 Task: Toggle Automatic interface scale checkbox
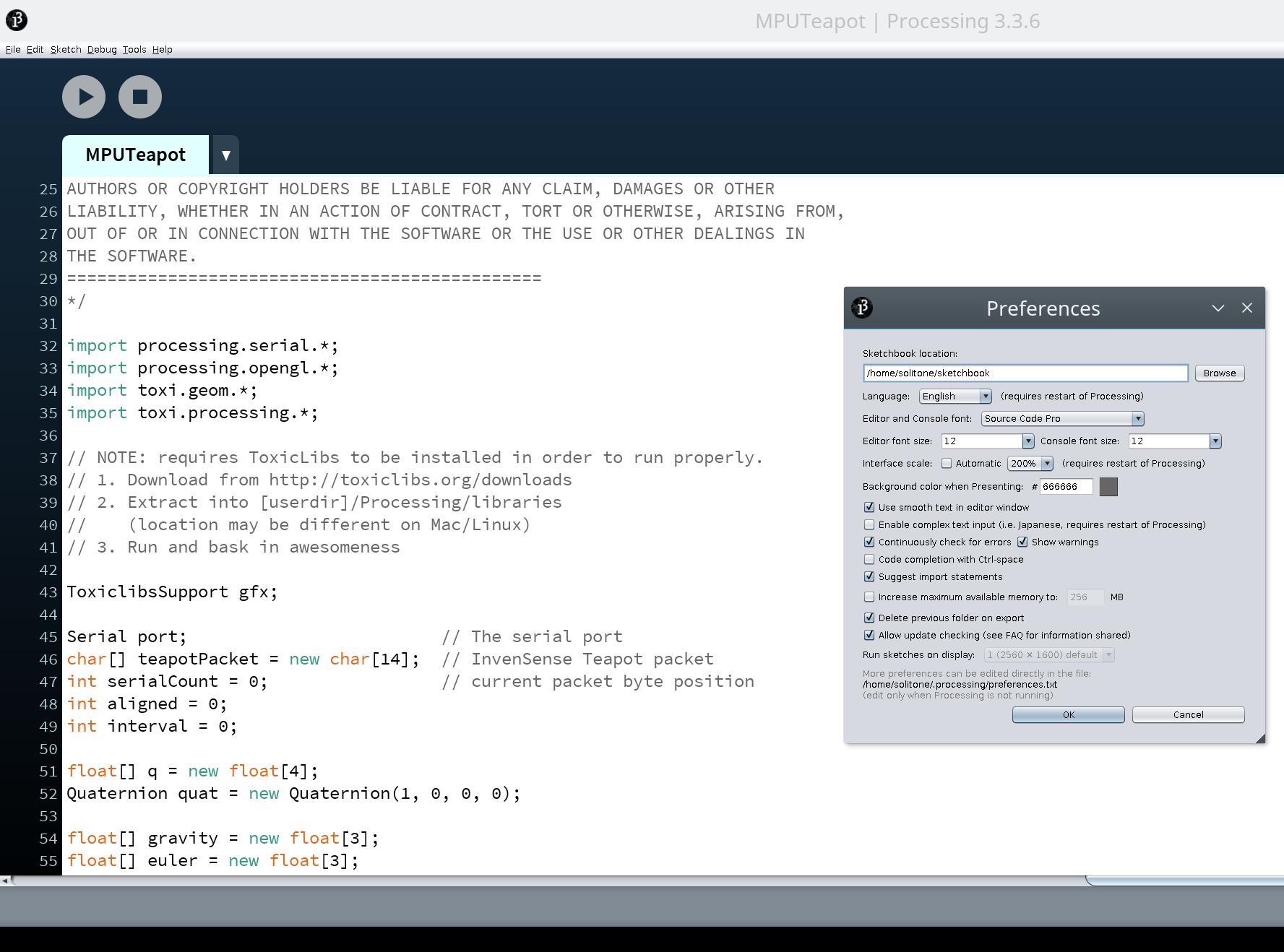pyautogui.click(x=947, y=463)
